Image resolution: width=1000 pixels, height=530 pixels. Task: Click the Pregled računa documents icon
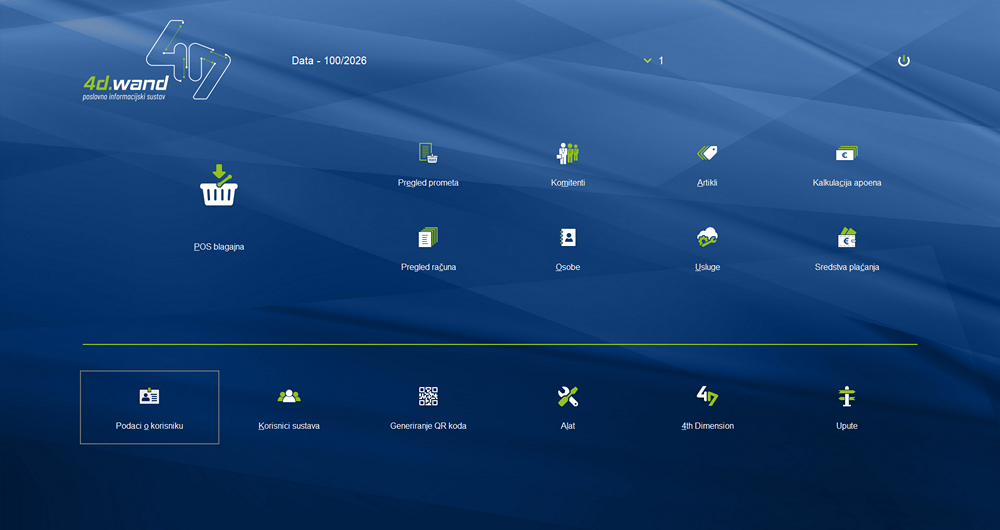[428, 237]
